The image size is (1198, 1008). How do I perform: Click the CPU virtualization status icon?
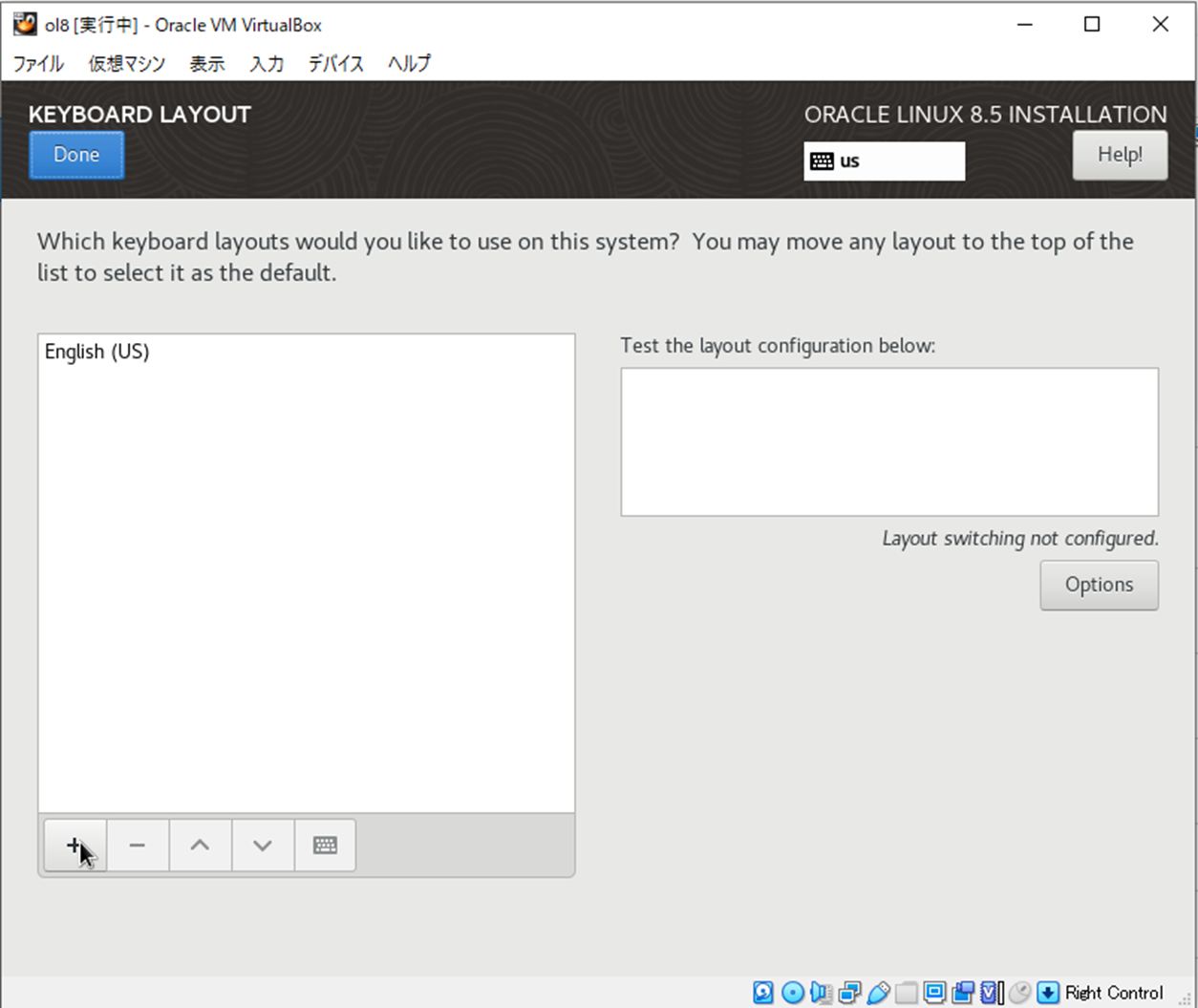pos(991,993)
